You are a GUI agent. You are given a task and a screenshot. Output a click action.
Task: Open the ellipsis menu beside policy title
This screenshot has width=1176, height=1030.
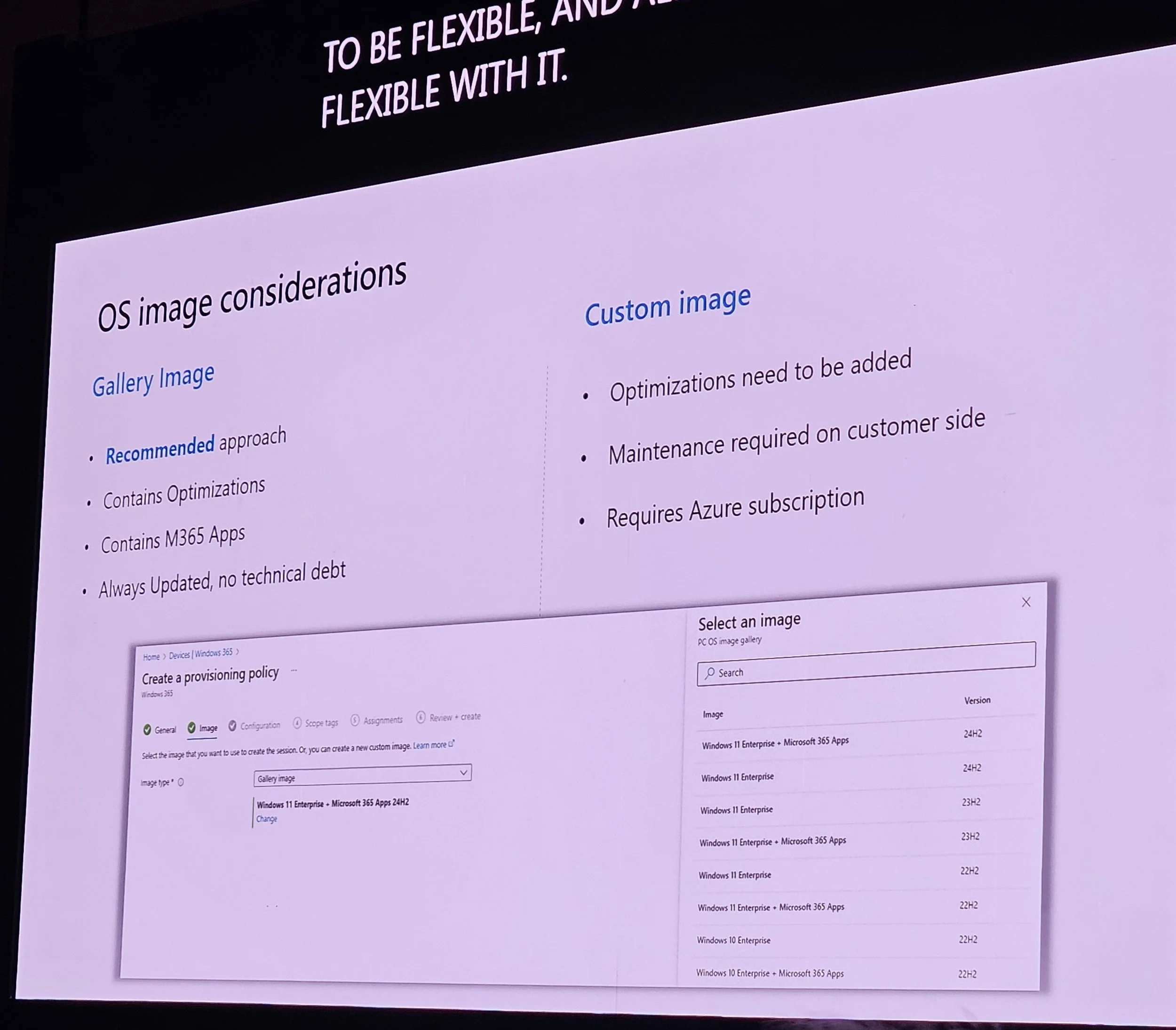pyautogui.click(x=294, y=670)
